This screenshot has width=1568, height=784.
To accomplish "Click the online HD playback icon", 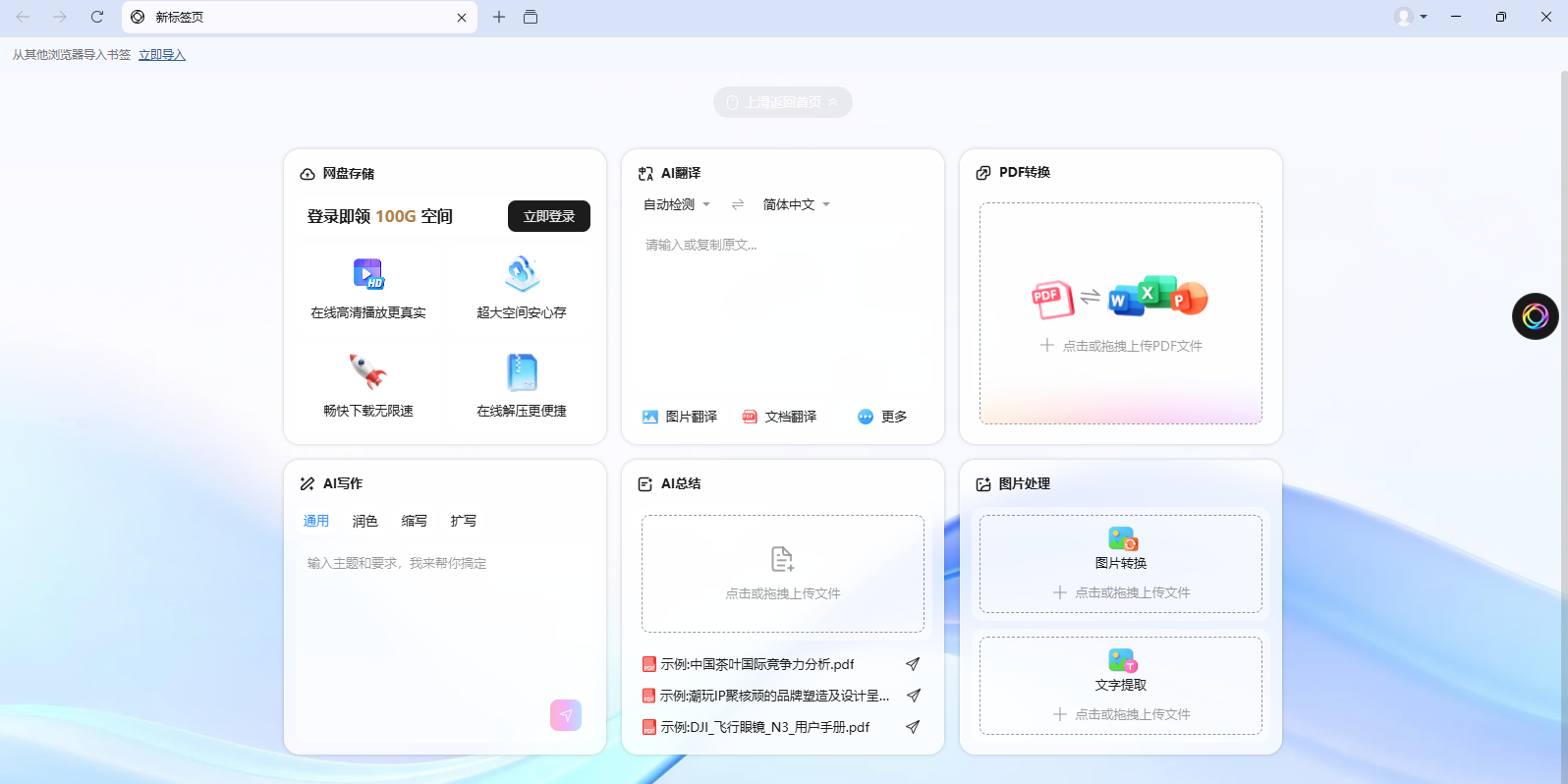I will click(368, 274).
